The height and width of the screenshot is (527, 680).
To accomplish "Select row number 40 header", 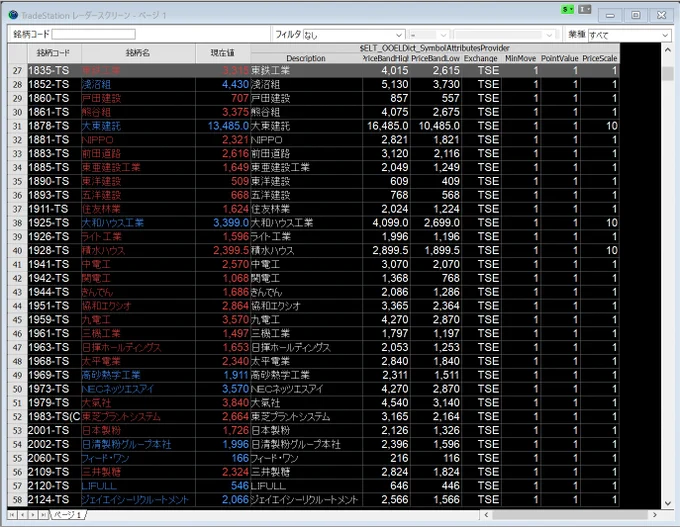I will click(x=17, y=250).
